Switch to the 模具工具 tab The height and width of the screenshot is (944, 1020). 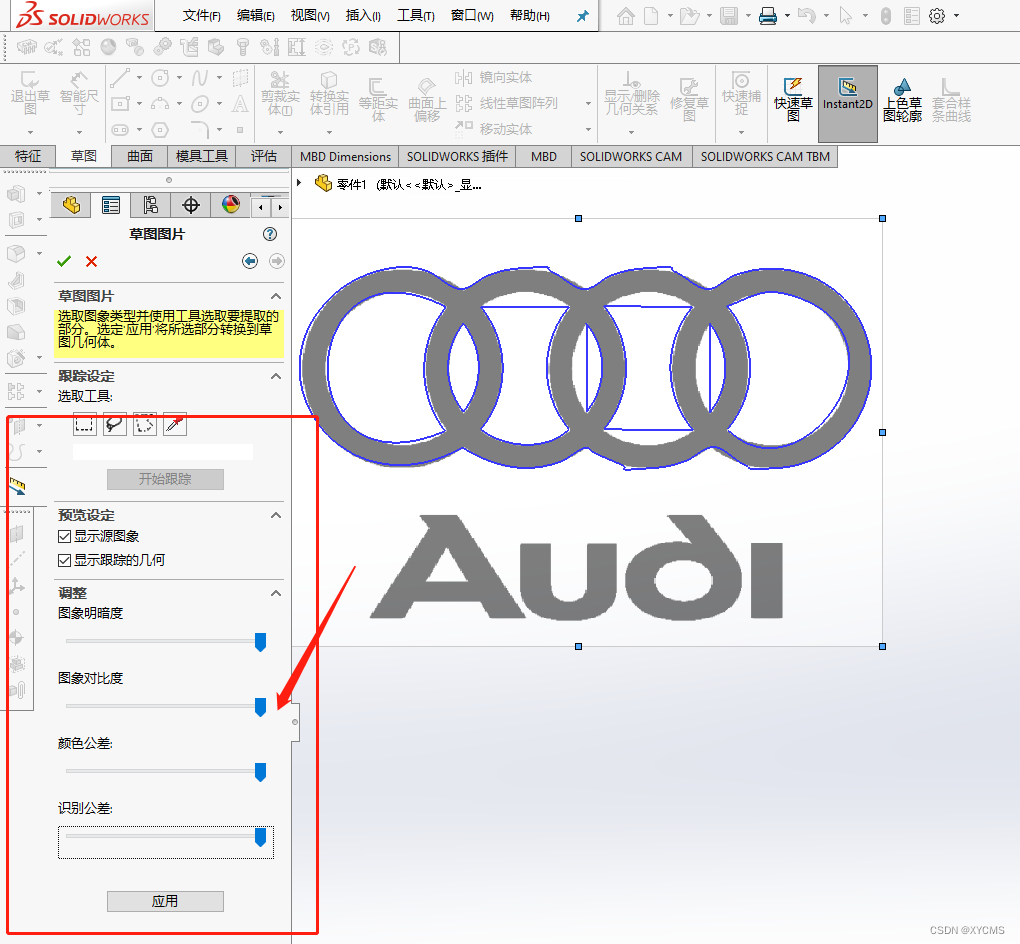point(202,156)
